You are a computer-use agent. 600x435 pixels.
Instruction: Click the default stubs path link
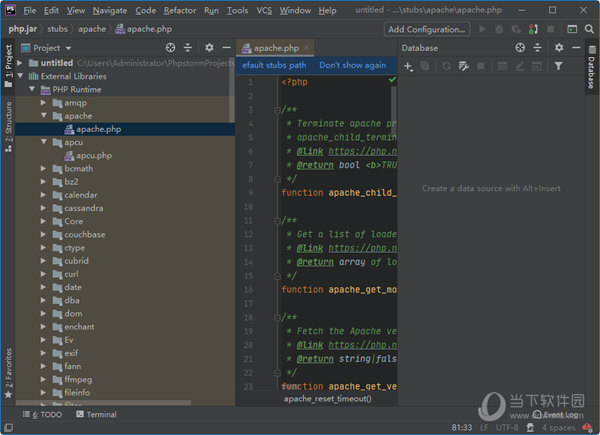(x=274, y=65)
